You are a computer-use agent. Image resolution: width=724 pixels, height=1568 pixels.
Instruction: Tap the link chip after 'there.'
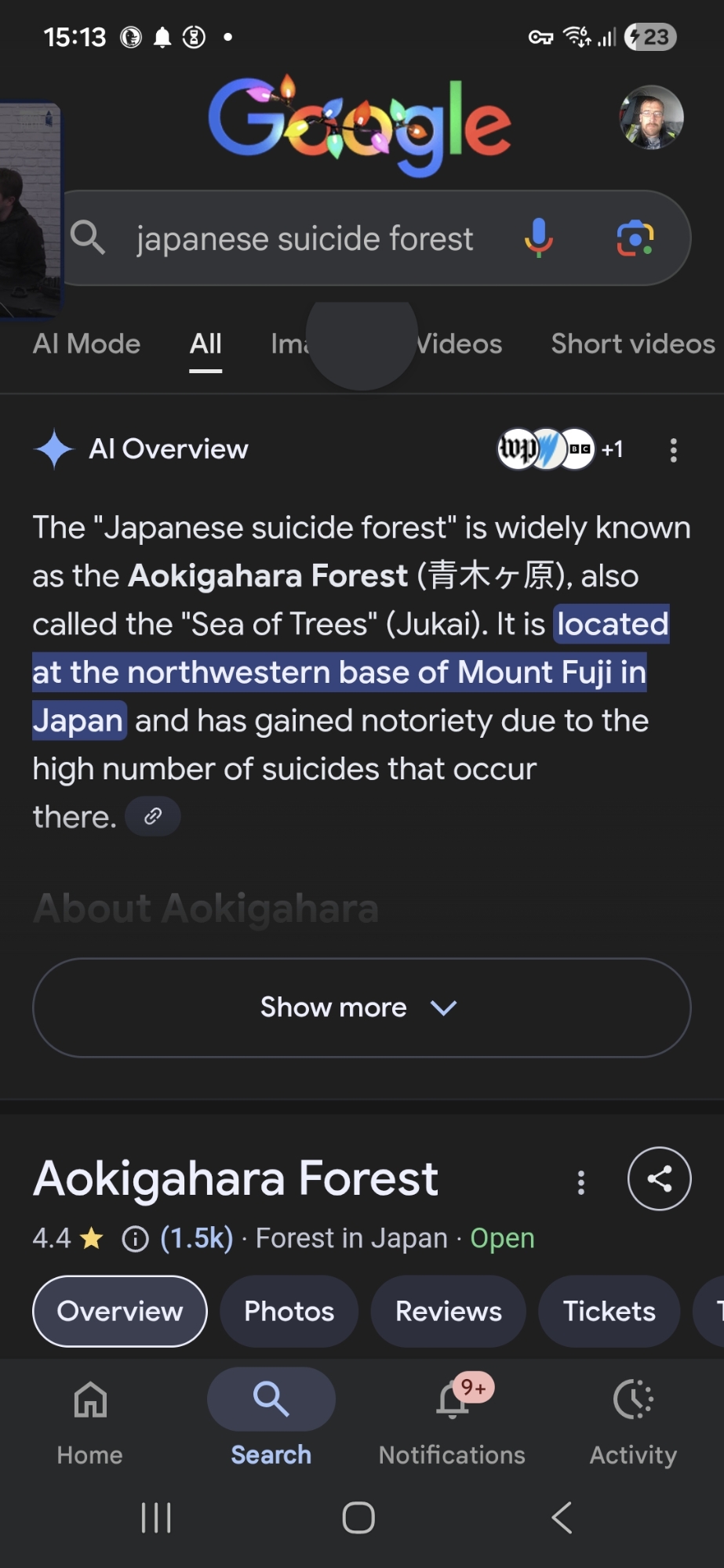coord(153,816)
